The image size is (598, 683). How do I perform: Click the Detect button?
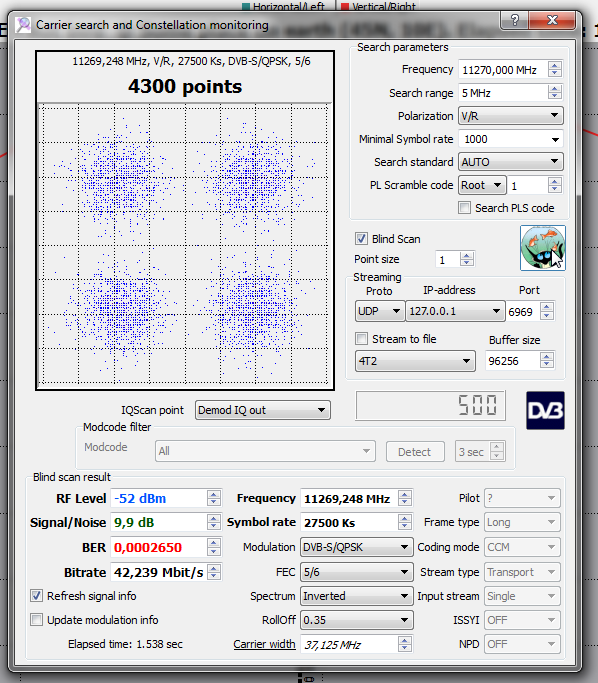415,452
